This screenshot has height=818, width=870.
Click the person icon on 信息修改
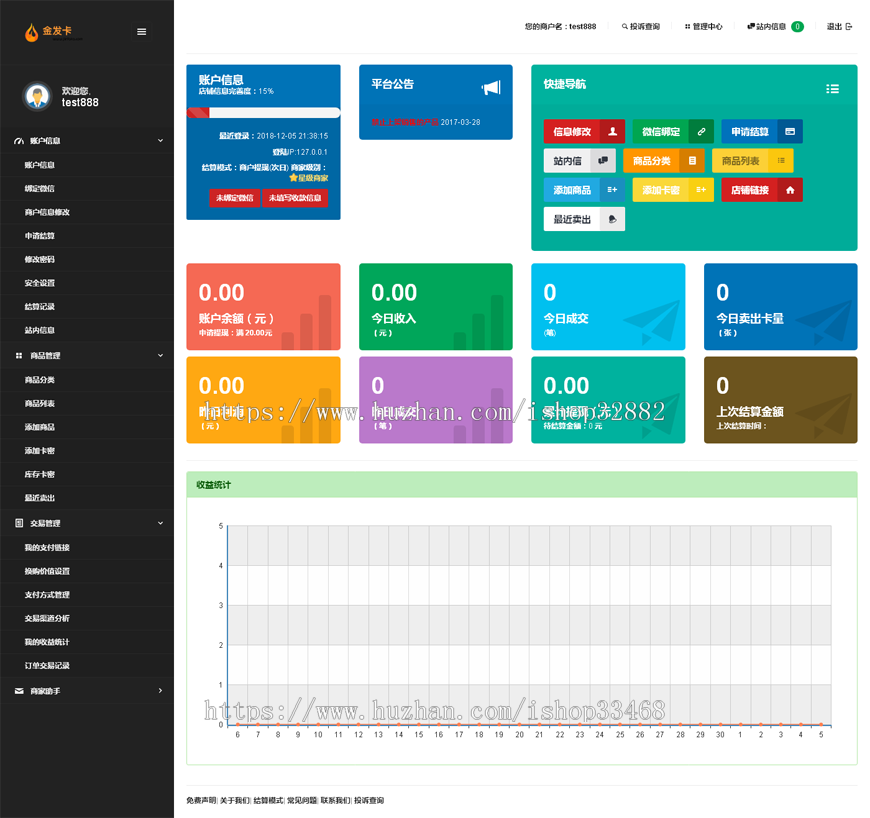point(613,132)
